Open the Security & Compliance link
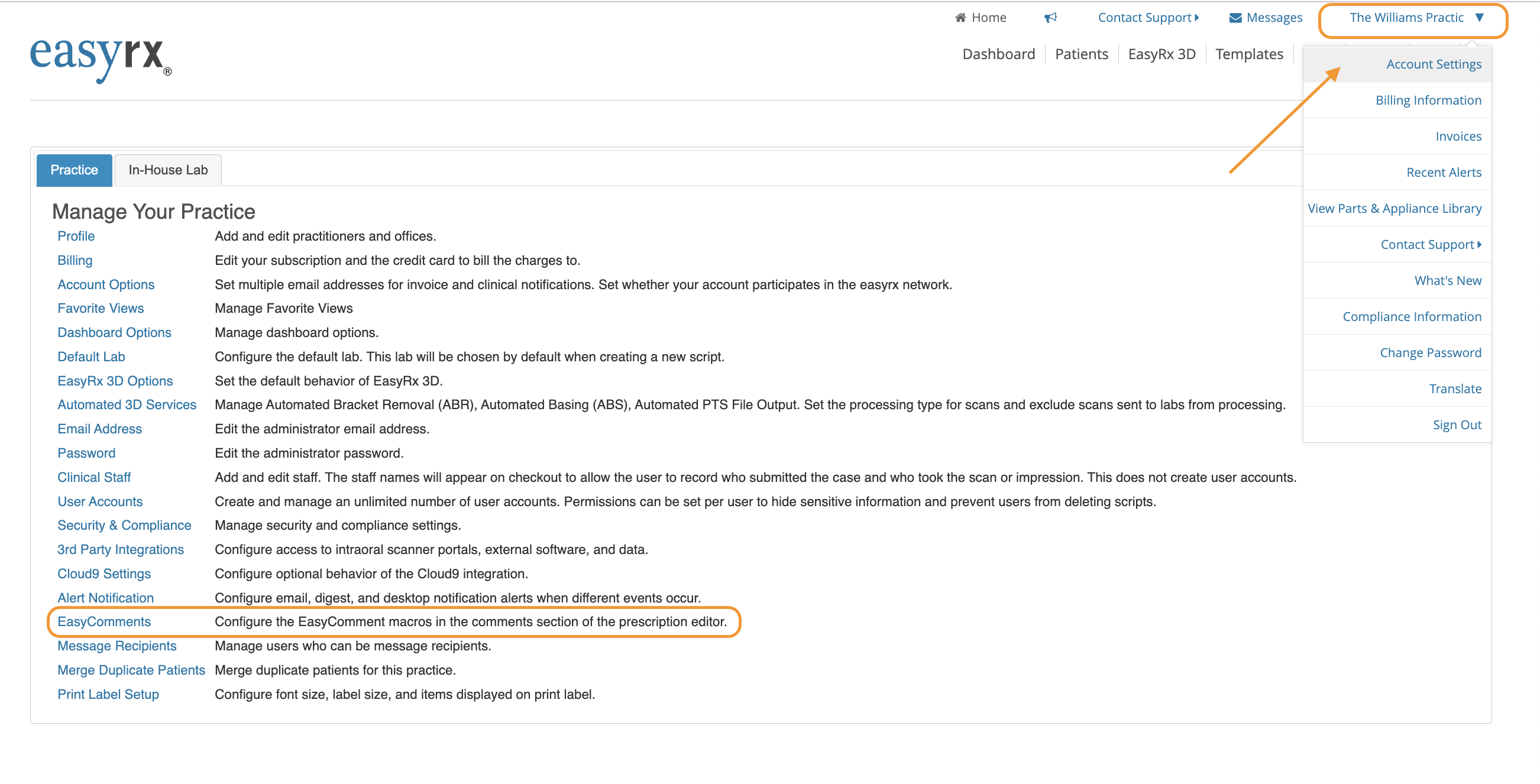 (x=124, y=525)
